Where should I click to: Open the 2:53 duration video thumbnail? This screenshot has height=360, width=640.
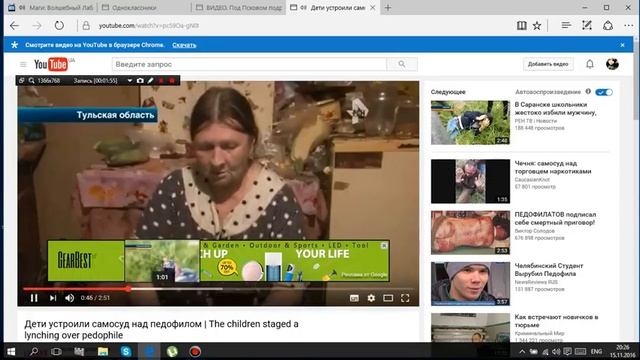(x=470, y=233)
